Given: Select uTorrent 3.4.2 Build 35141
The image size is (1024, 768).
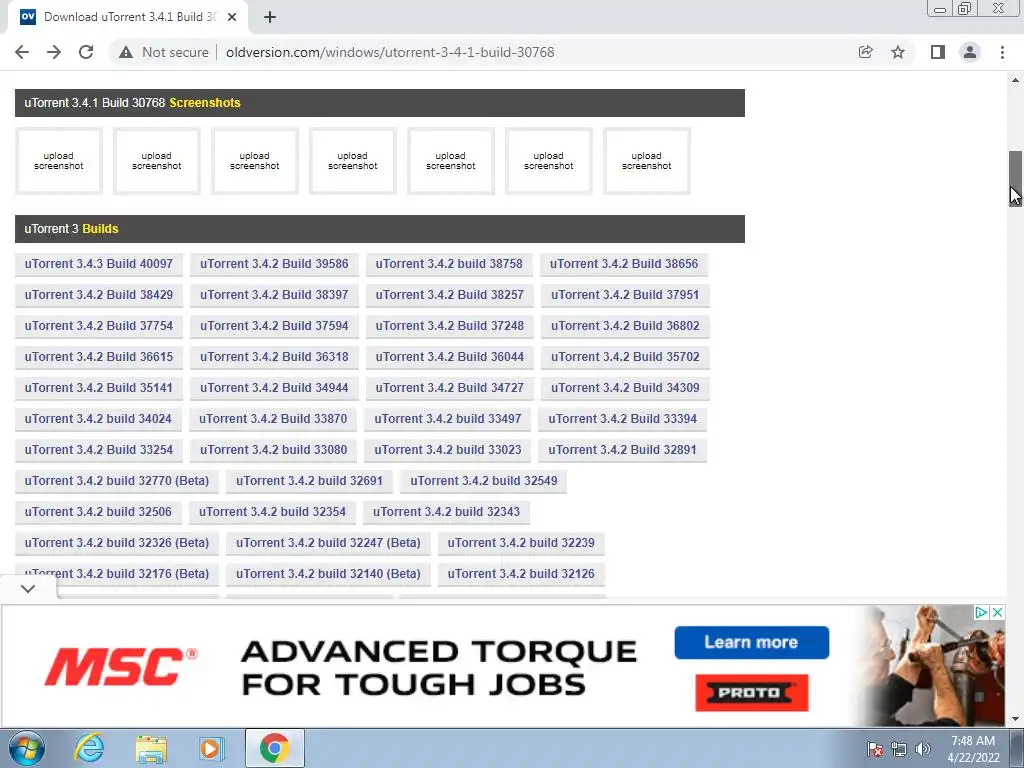Looking at the screenshot, I should (x=99, y=388).
